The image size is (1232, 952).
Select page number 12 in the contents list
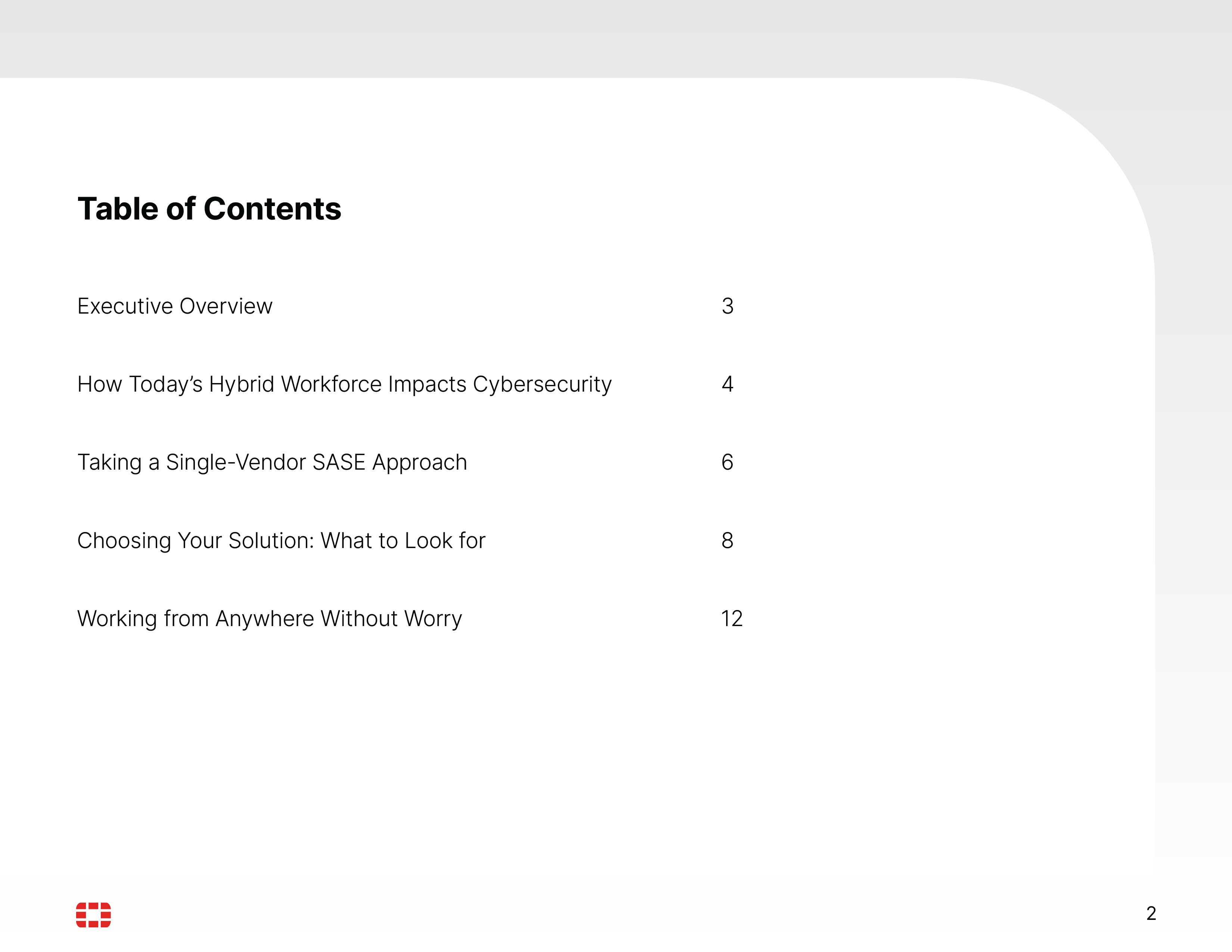pyautogui.click(x=732, y=619)
